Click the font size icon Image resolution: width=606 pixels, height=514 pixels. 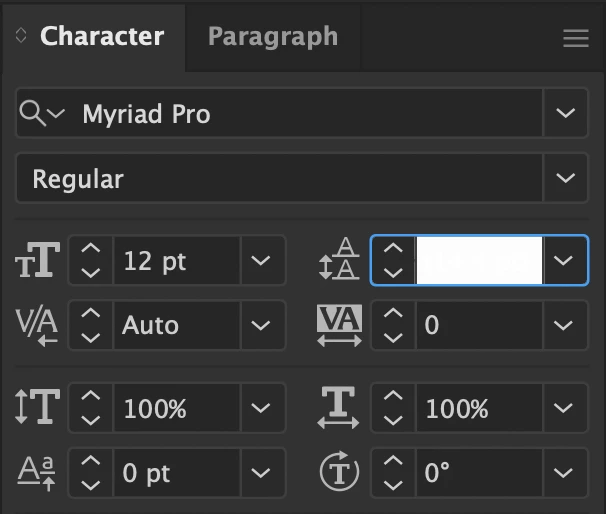click(38, 262)
